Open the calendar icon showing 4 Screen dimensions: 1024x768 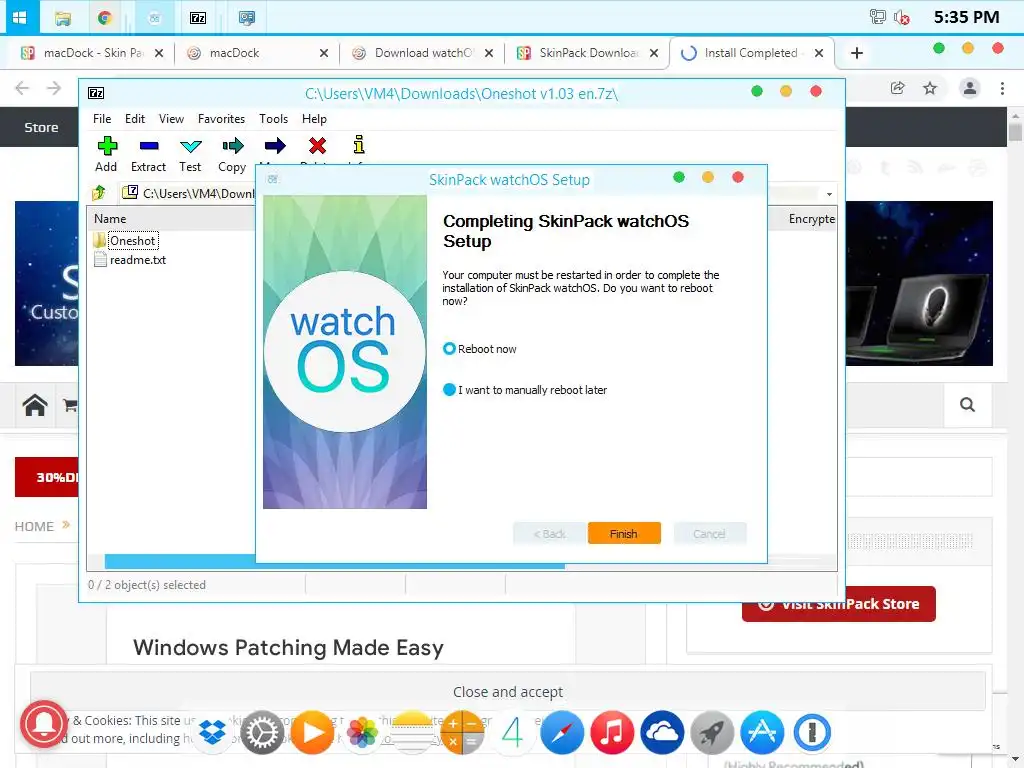[513, 732]
